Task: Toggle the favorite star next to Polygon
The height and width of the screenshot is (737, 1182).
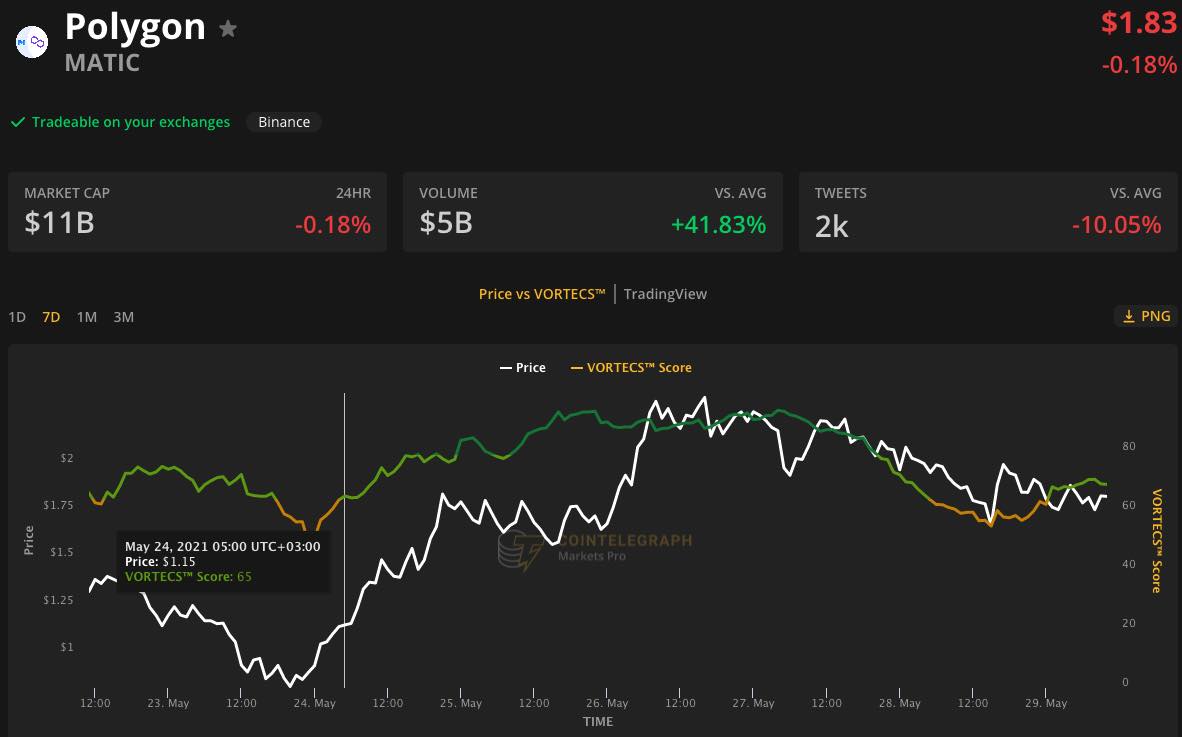Action: [x=228, y=29]
